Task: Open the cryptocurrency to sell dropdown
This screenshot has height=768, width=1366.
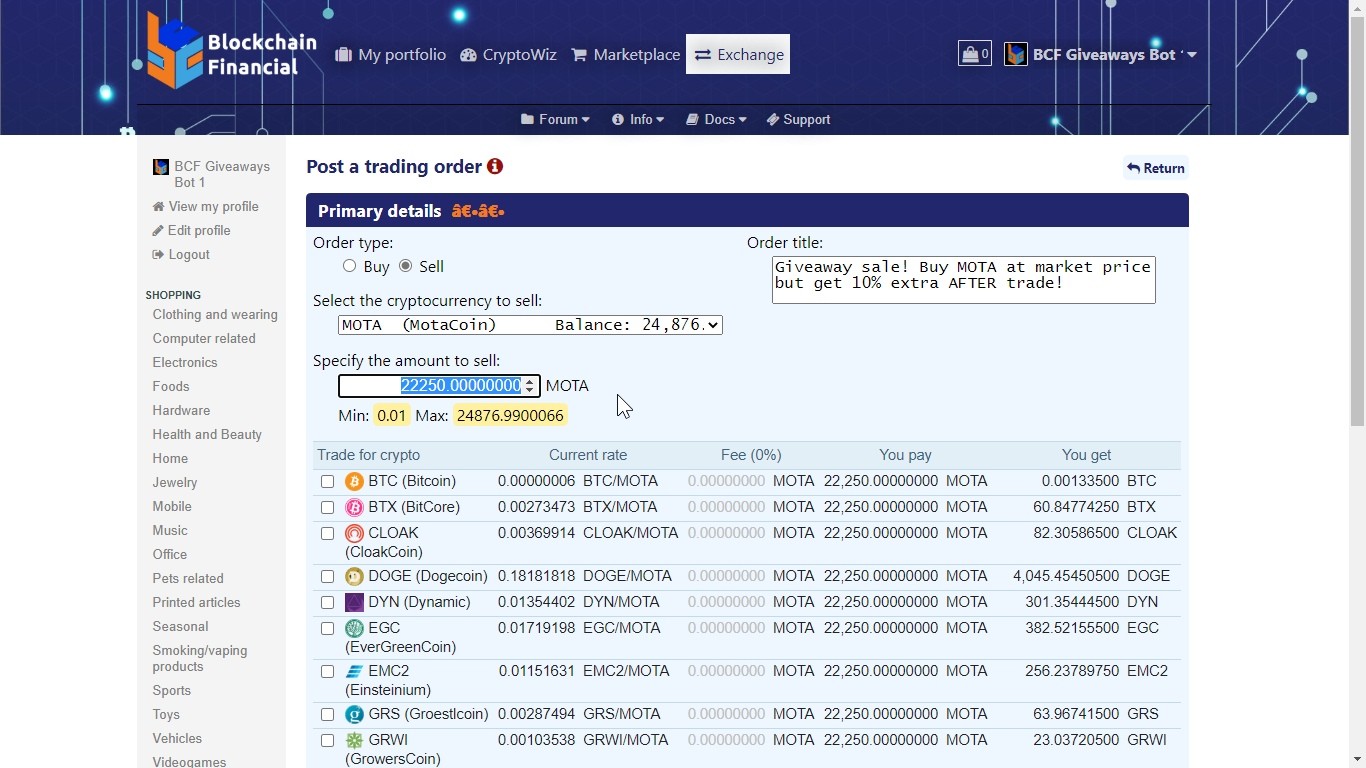Action: 530,325
